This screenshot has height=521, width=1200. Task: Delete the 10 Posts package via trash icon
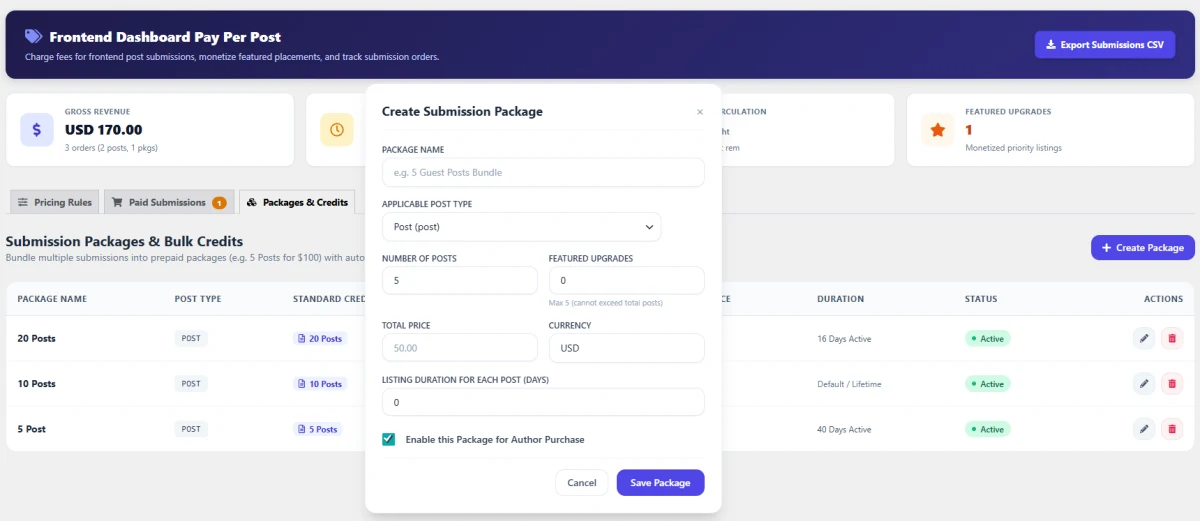[1172, 383]
